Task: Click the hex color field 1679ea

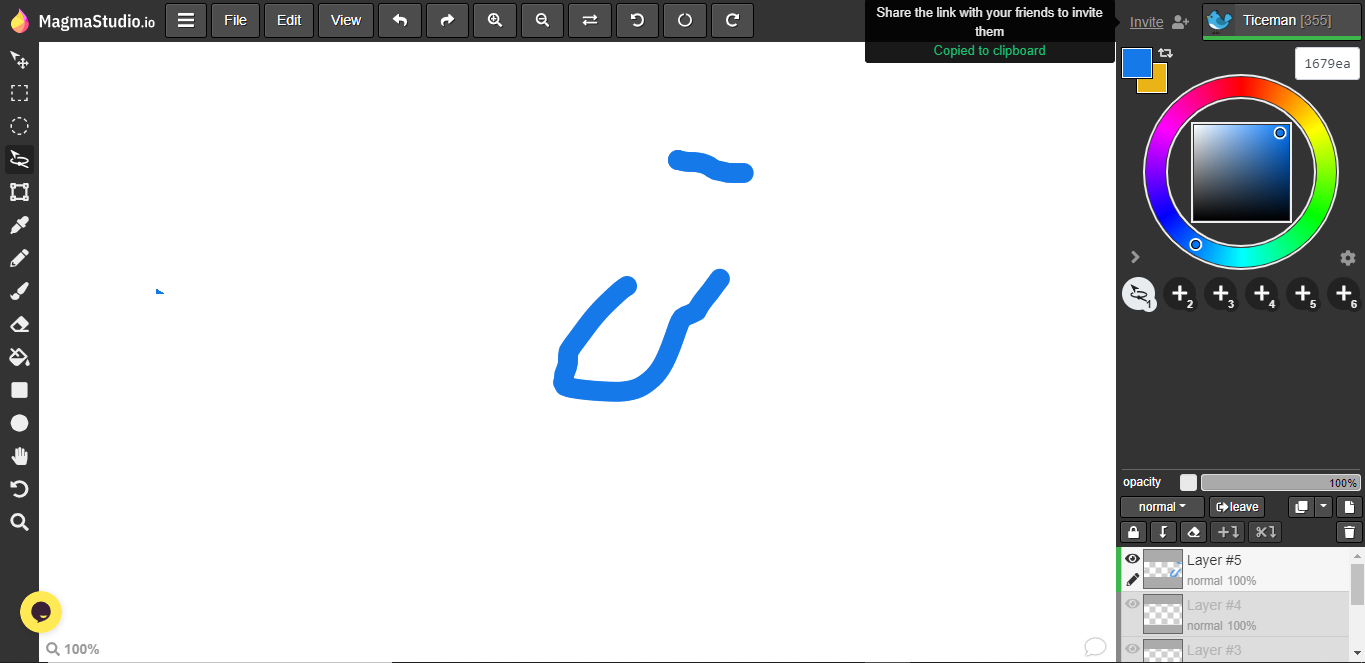Action: 1327,63
